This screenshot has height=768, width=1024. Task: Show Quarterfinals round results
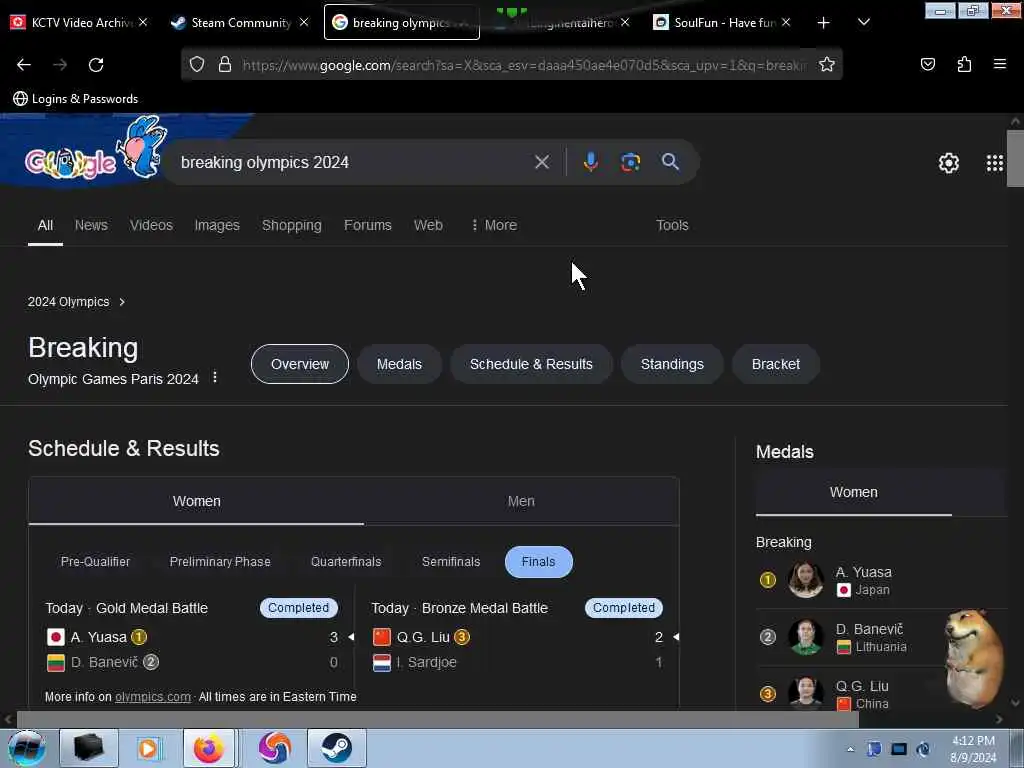(346, 562)
